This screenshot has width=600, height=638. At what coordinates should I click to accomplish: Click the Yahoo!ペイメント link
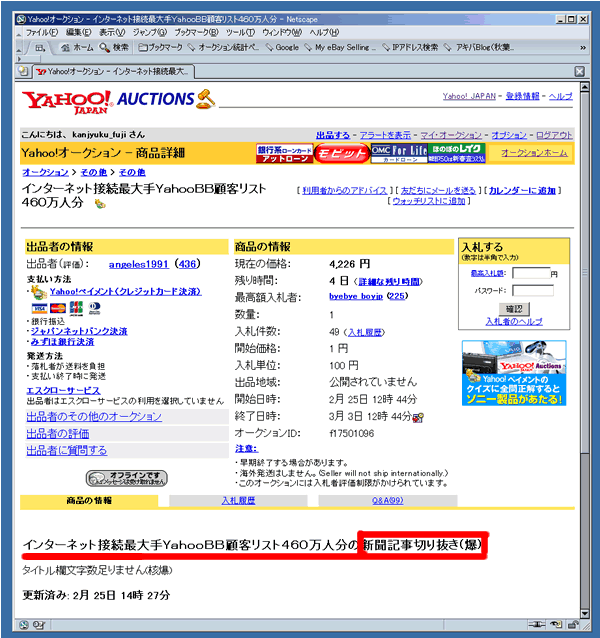[125, 292]
